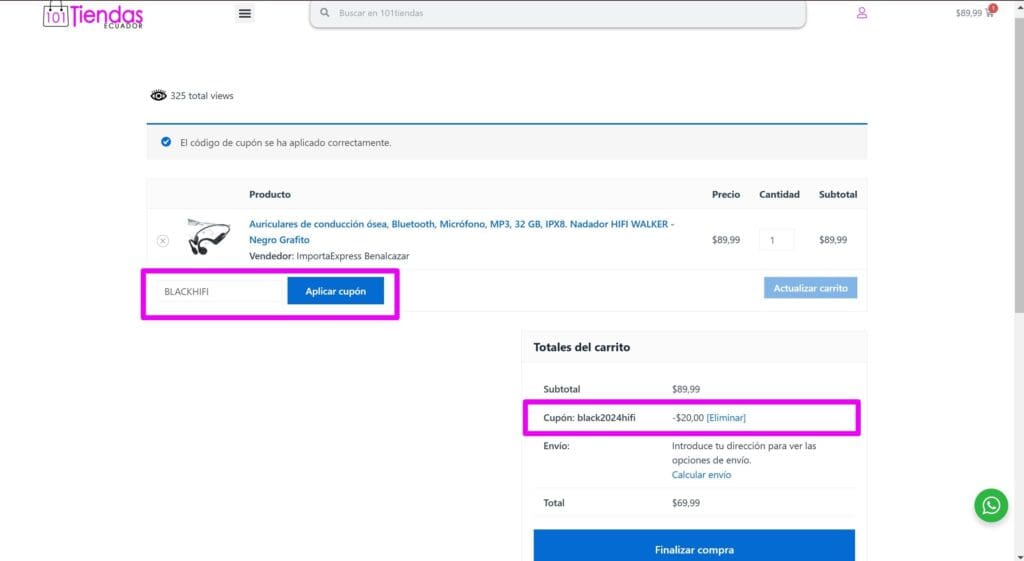
Task: Apply coupon with Aplicar cupón button
Action: pos(336,291)
